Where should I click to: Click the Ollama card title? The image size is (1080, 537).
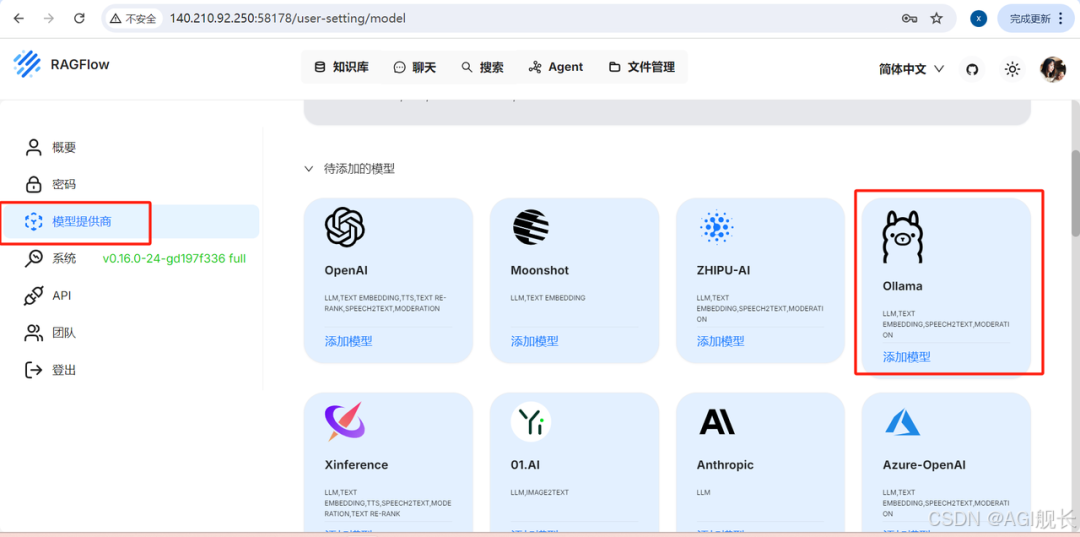click(x=902, y=286)
